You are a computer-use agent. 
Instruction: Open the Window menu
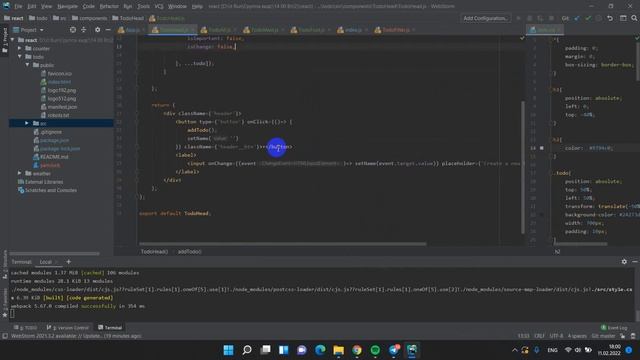point(177,7)
